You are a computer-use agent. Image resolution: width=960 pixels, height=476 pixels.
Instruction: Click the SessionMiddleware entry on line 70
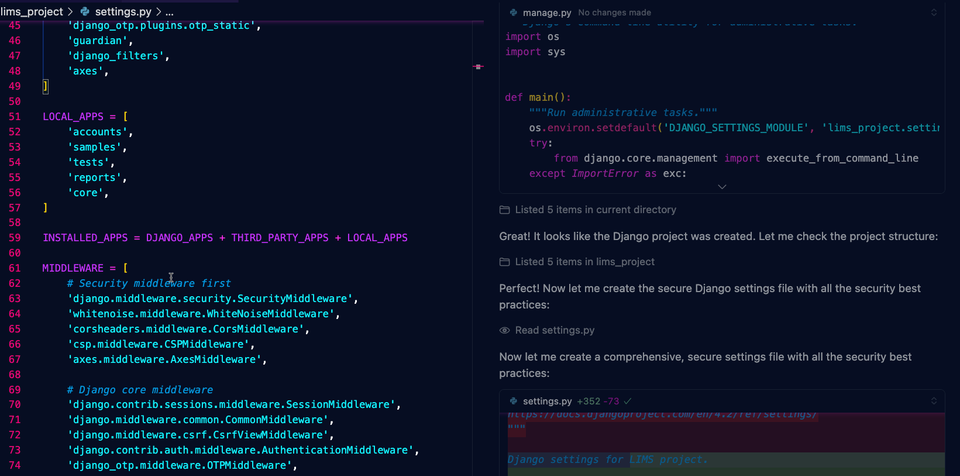point(231,404)
